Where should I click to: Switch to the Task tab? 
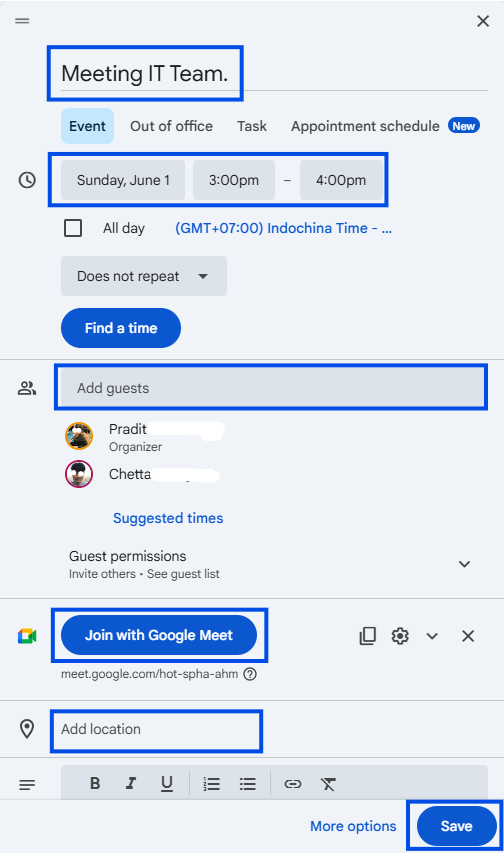pos(252,126)
